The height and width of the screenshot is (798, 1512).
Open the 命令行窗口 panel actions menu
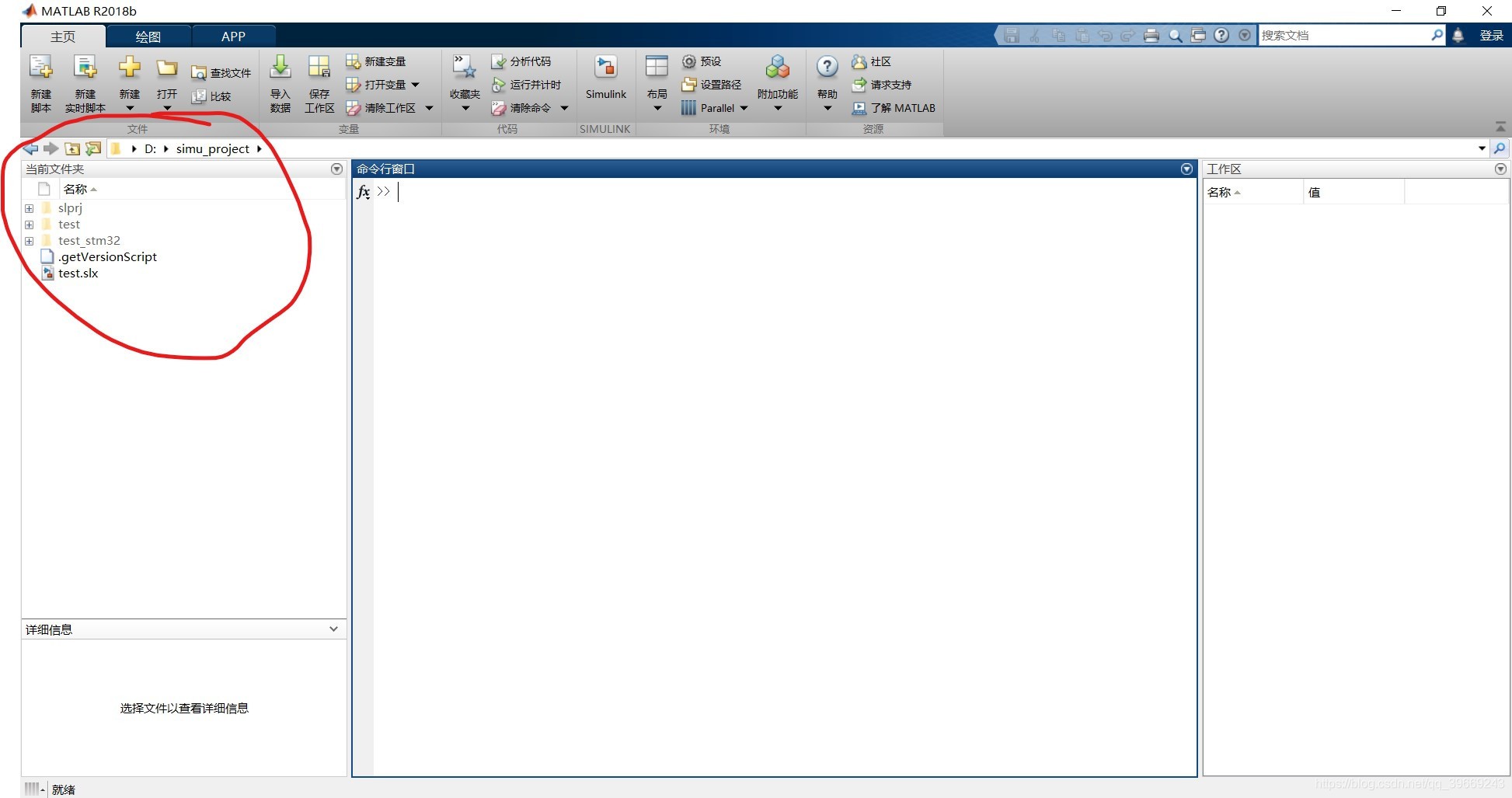click(1186, 169)
